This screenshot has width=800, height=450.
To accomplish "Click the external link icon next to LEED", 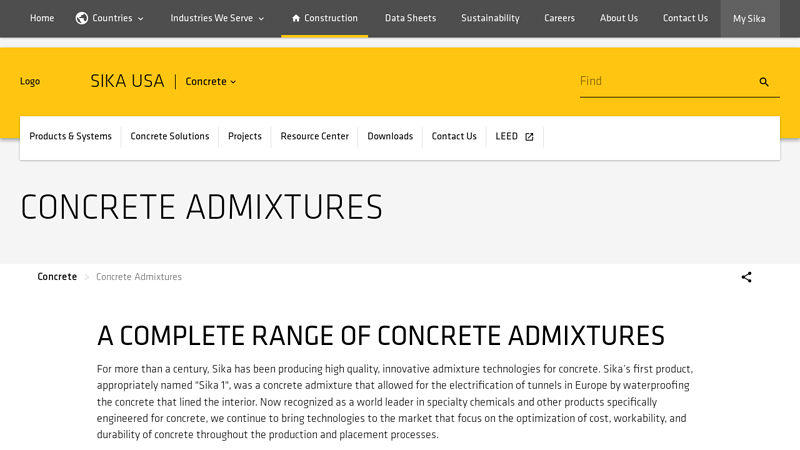I will tap(529, 137).
